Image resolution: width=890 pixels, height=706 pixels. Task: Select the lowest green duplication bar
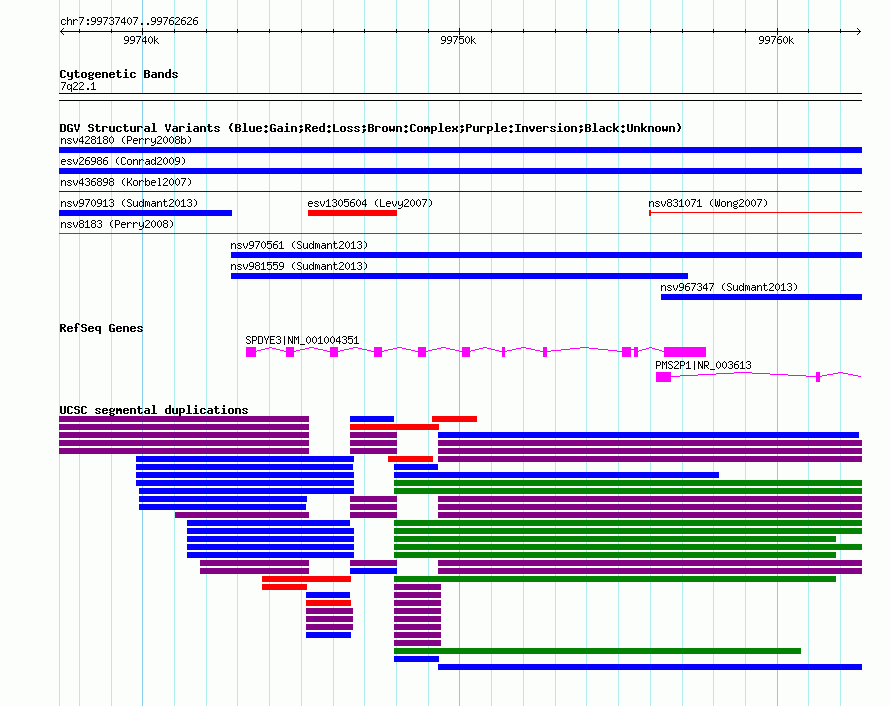[x=597, y=651]
